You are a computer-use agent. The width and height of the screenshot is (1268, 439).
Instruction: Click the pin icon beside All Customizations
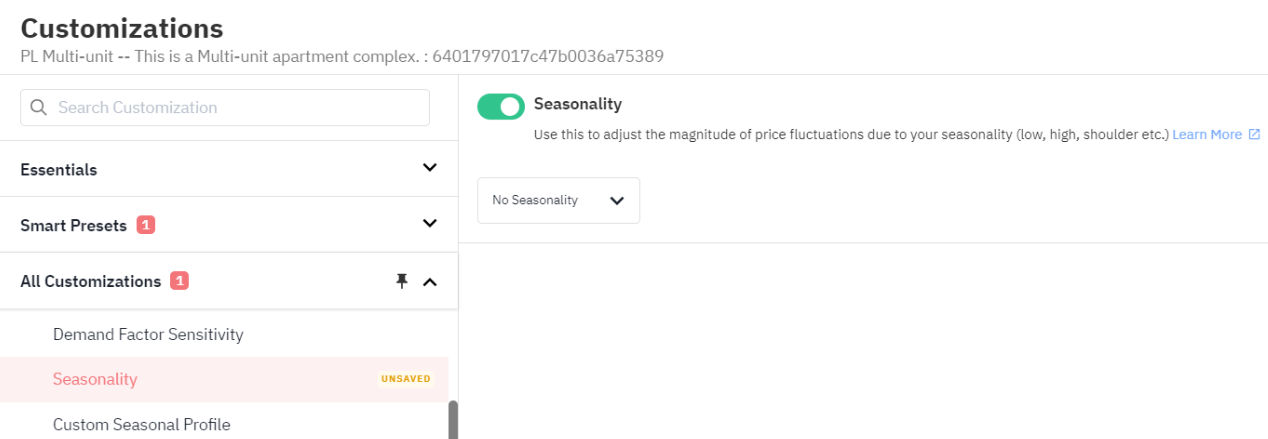(402, 282)
